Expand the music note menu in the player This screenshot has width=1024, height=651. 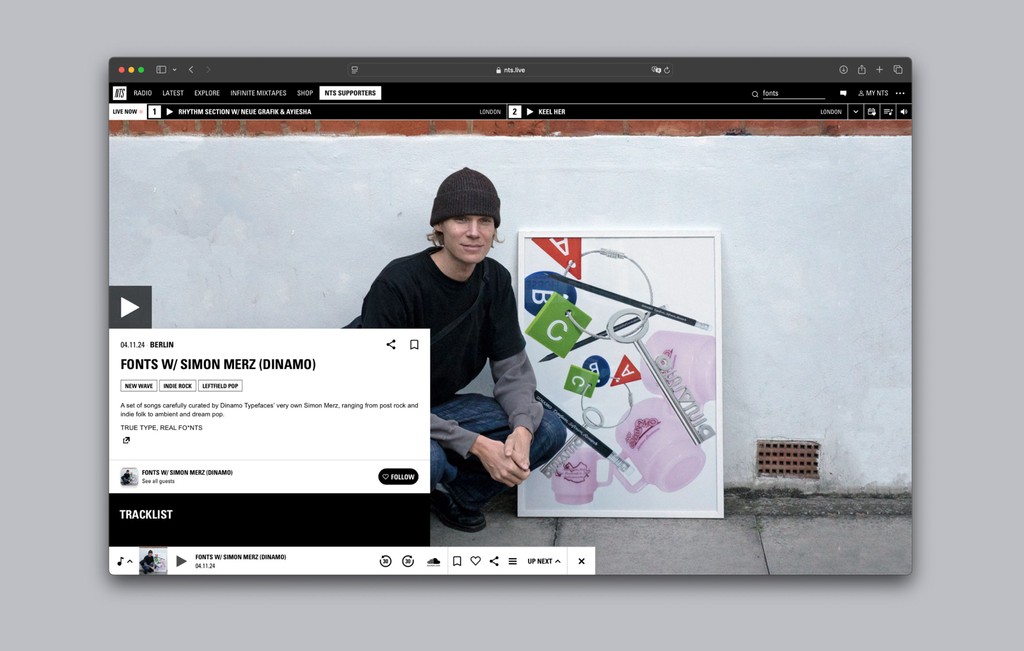click(123, 561)
